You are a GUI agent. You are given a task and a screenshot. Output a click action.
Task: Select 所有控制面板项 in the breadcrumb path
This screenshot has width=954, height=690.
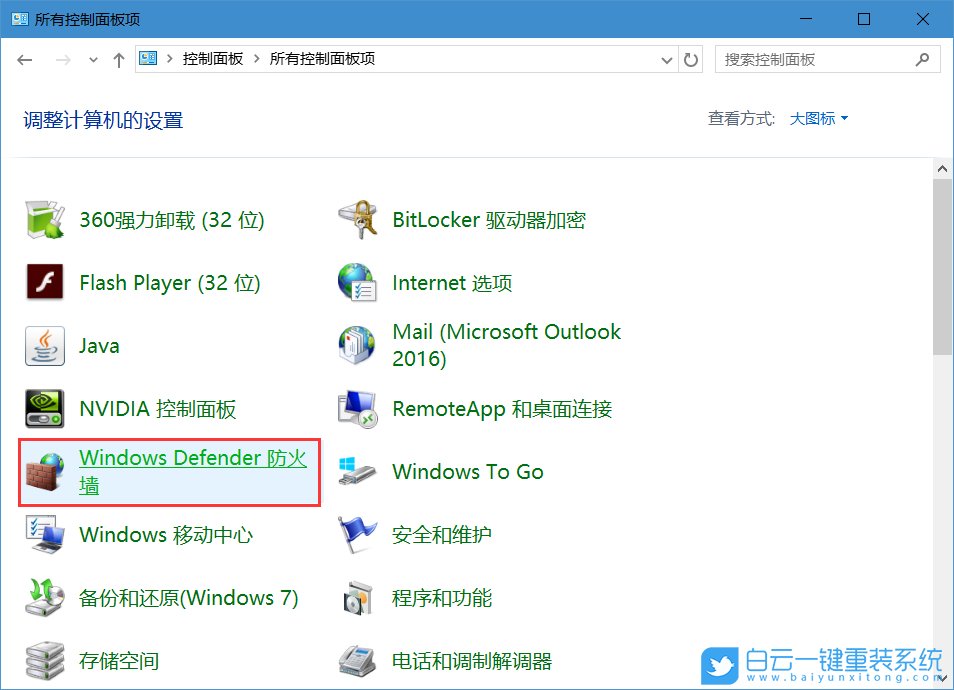click(322, 60)
